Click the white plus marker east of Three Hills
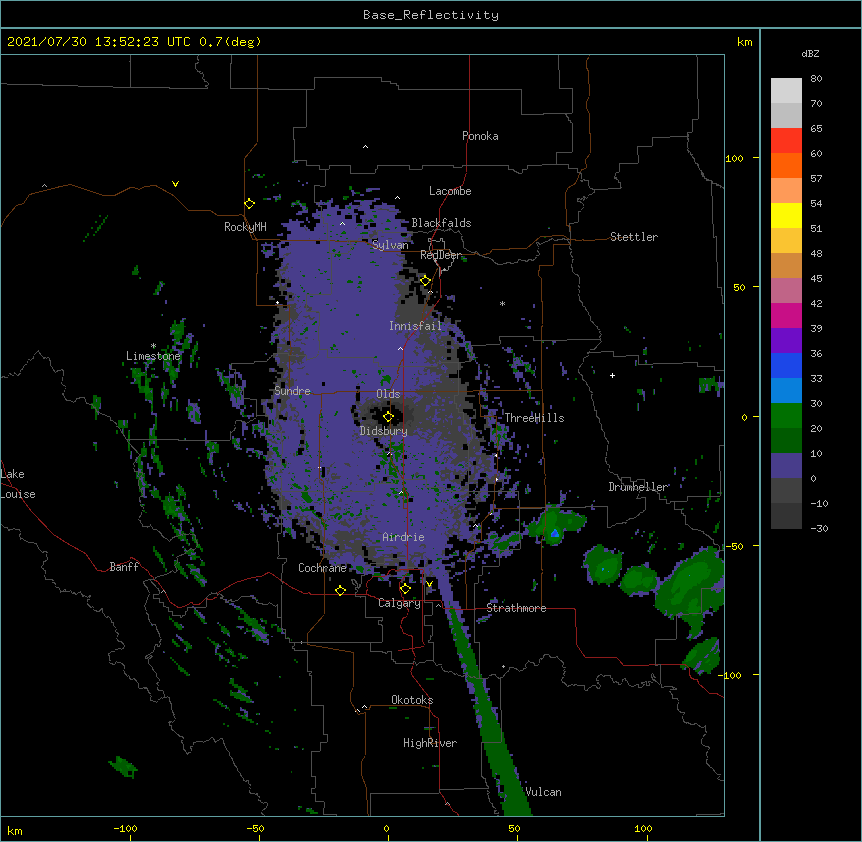This screenshot has width=862, height=842. 612,375
